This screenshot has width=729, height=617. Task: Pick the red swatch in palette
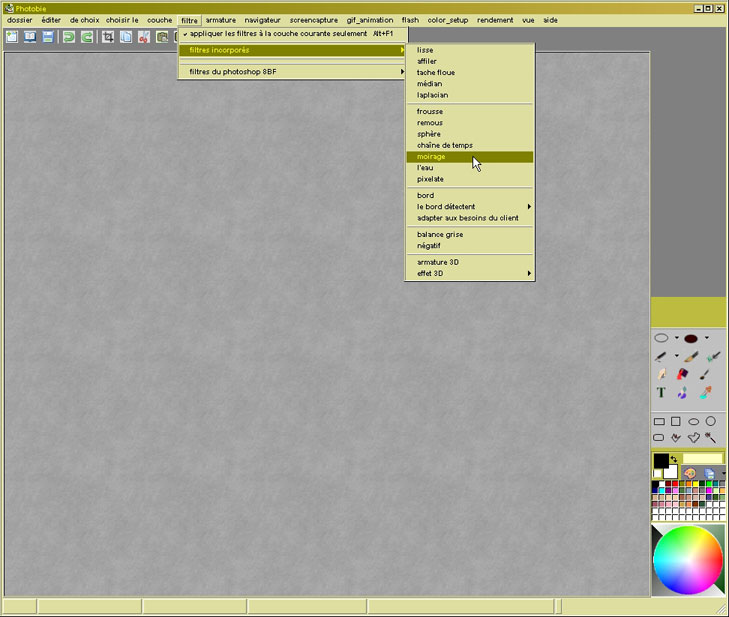(675, 484)
